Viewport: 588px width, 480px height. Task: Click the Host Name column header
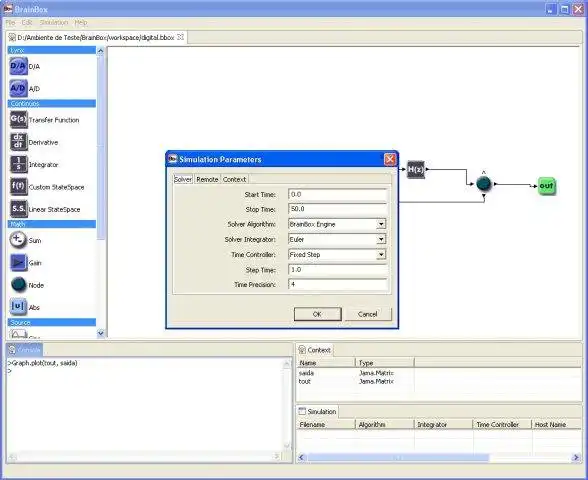pos(556,424)
